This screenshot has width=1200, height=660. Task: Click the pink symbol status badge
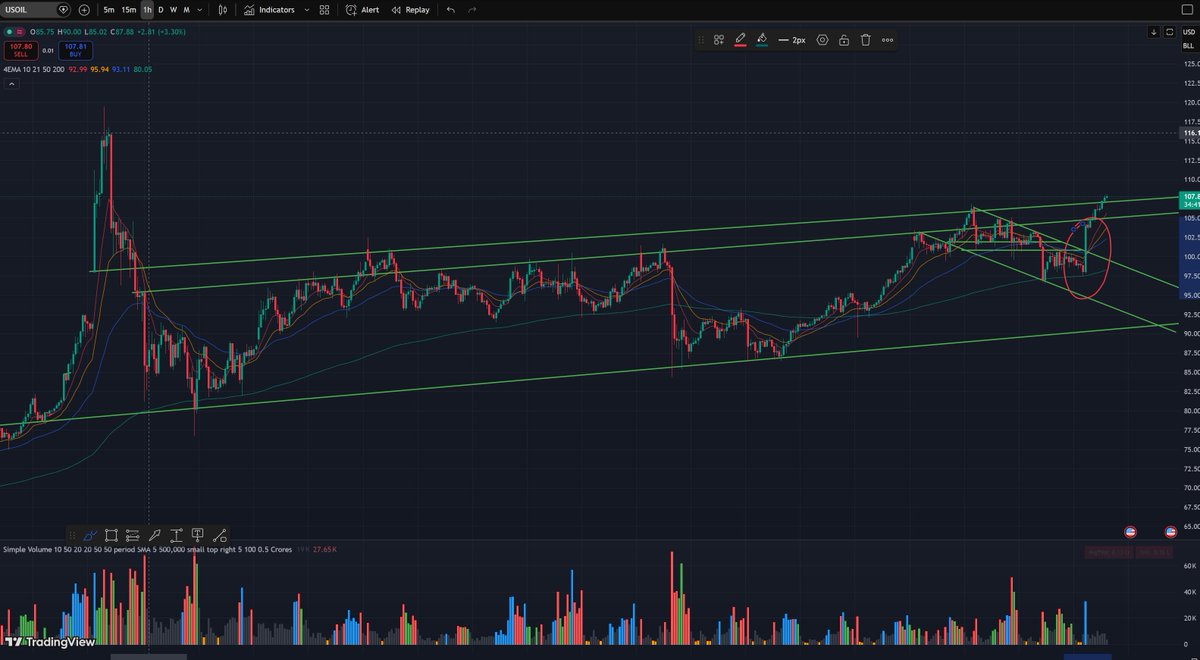tap(21, 32)
